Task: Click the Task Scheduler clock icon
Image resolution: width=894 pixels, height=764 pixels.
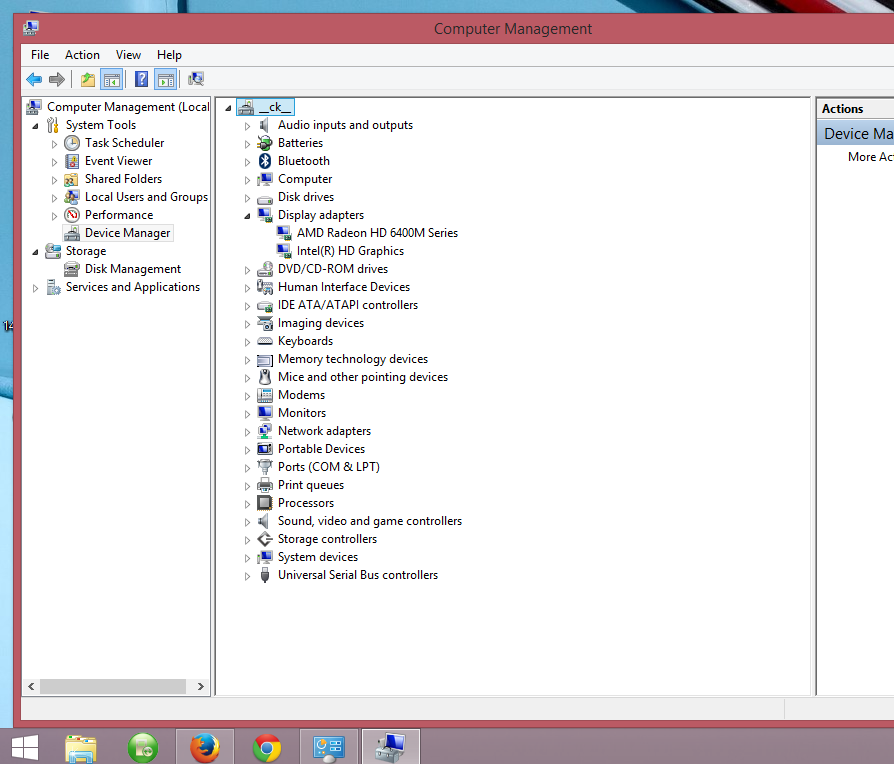Action: [72, 143]
